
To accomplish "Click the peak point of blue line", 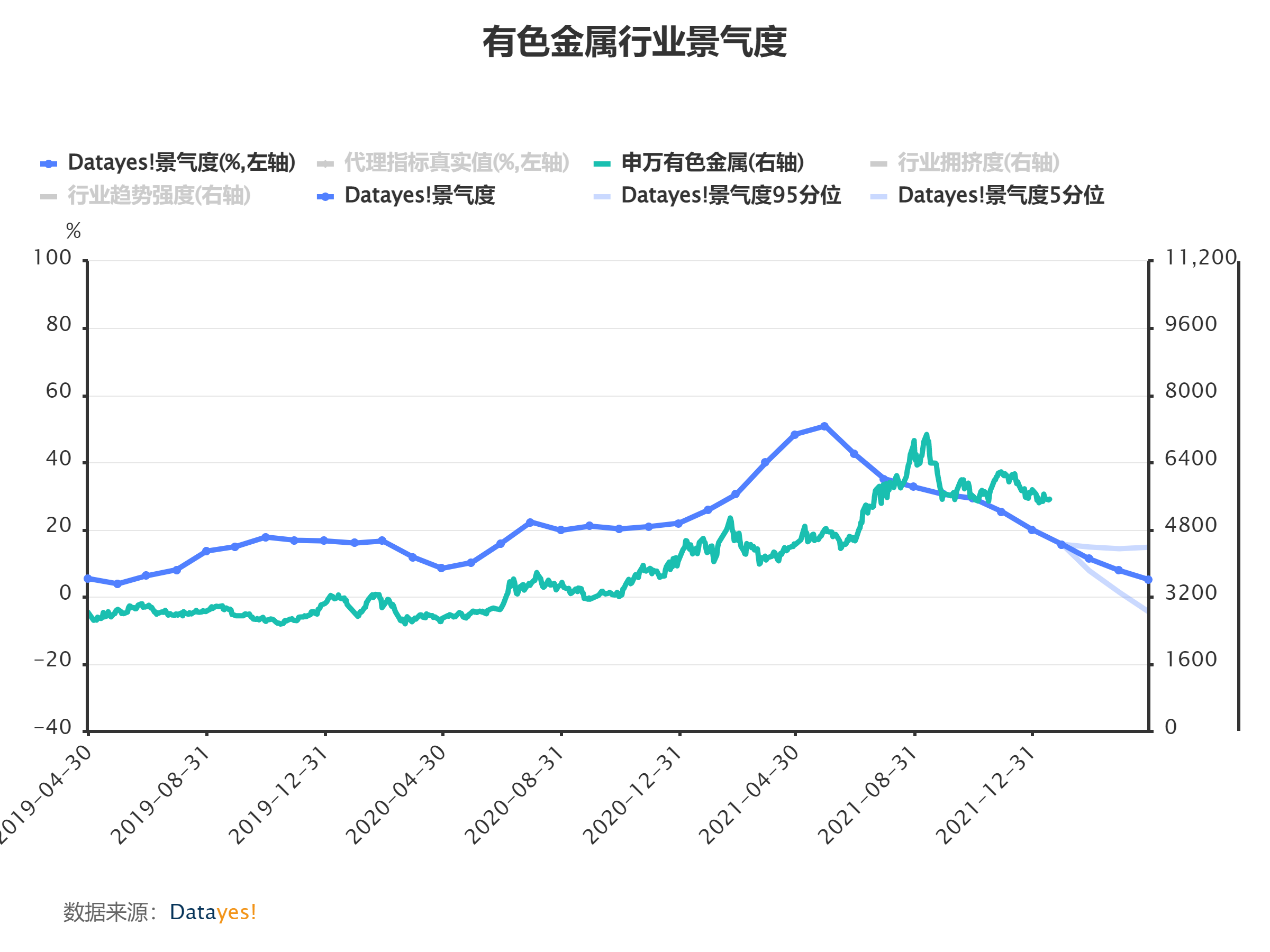I will (824, 426).
